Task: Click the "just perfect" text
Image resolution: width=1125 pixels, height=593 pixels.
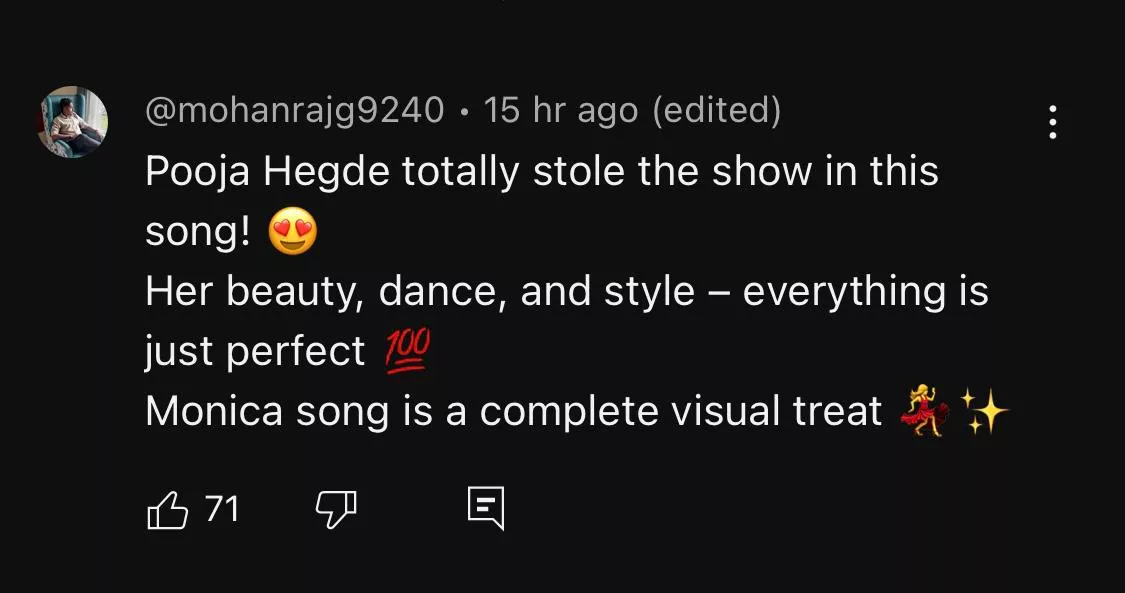Action: (255, 352)
